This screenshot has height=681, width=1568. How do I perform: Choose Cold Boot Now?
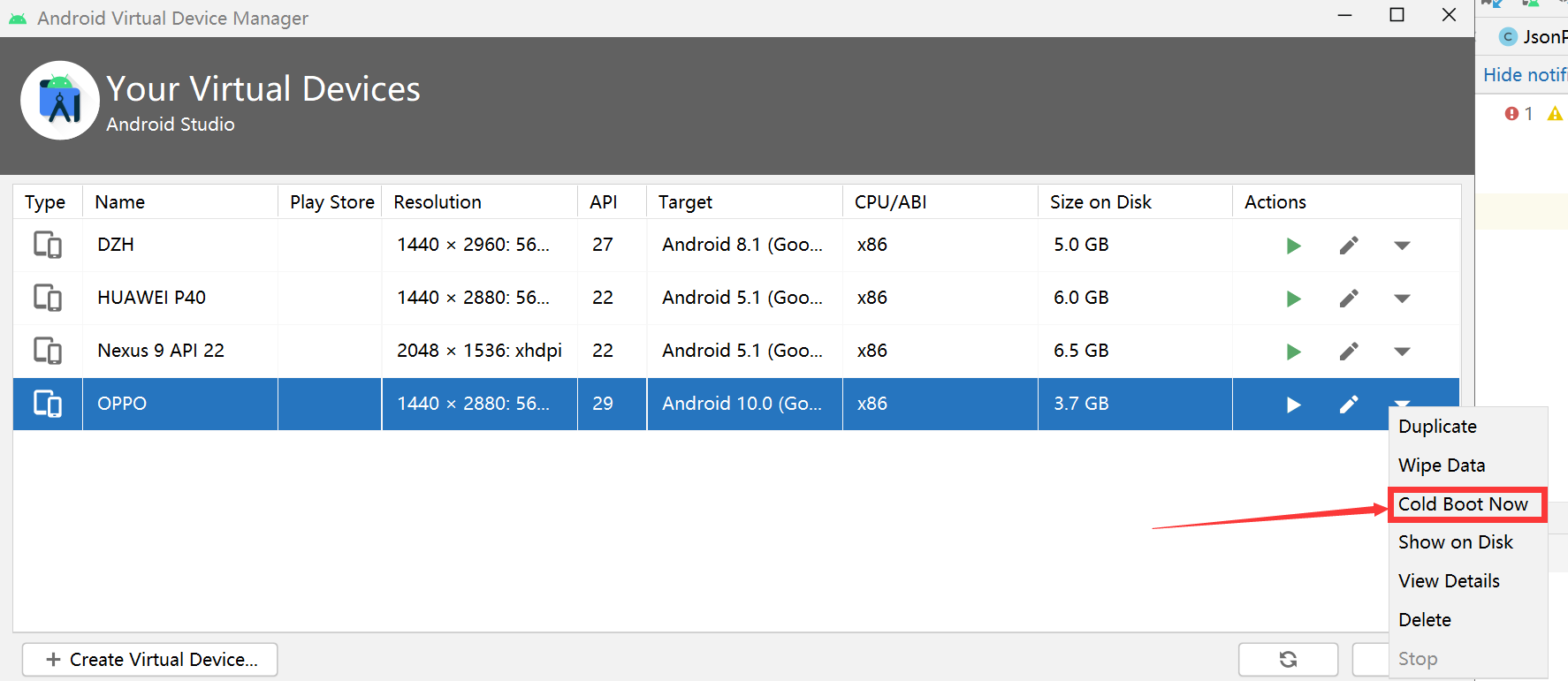1467,504
